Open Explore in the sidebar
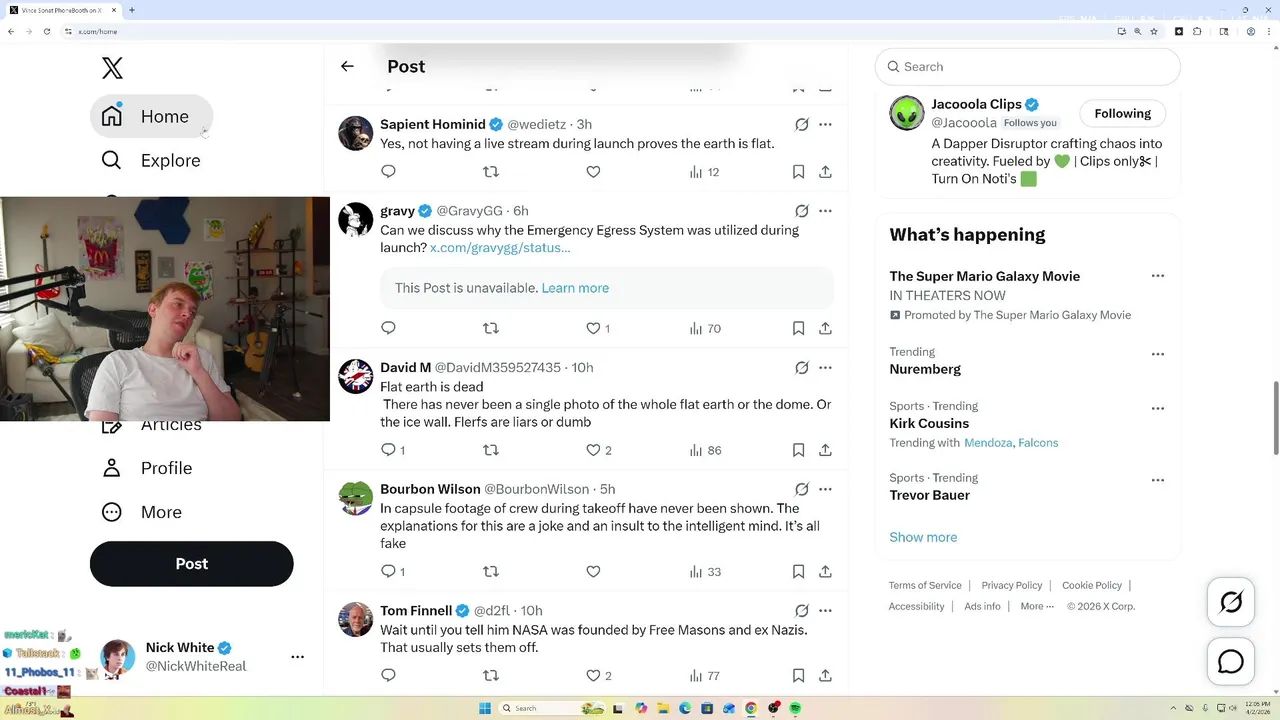The height and width of the screenshot is (720, 1280). (151, 160)
